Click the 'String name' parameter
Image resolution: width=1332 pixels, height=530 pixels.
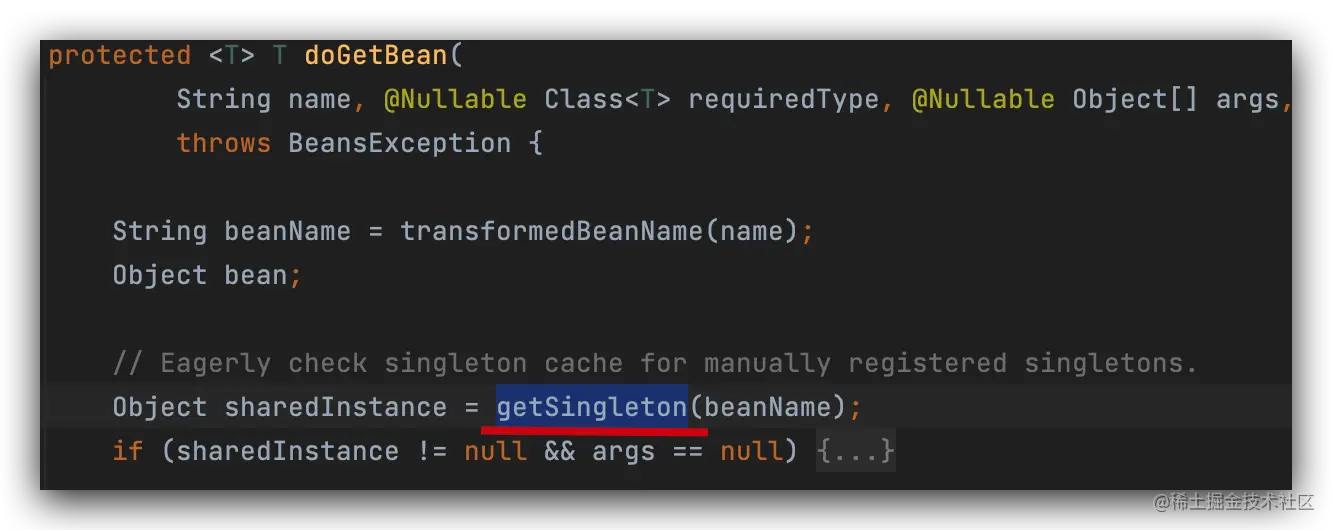(x=264, y=99)
